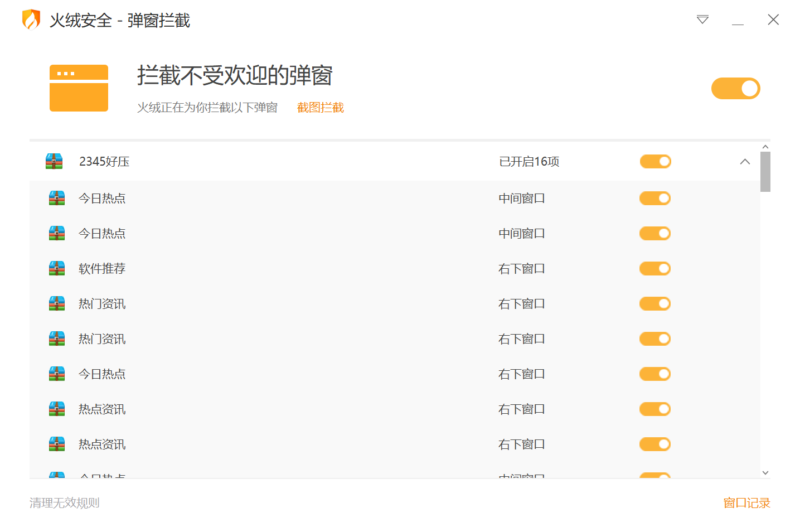The image size is (800, 527).
Task: Click the icon beside 软件推荐
Action: click(x=57, y=268)
